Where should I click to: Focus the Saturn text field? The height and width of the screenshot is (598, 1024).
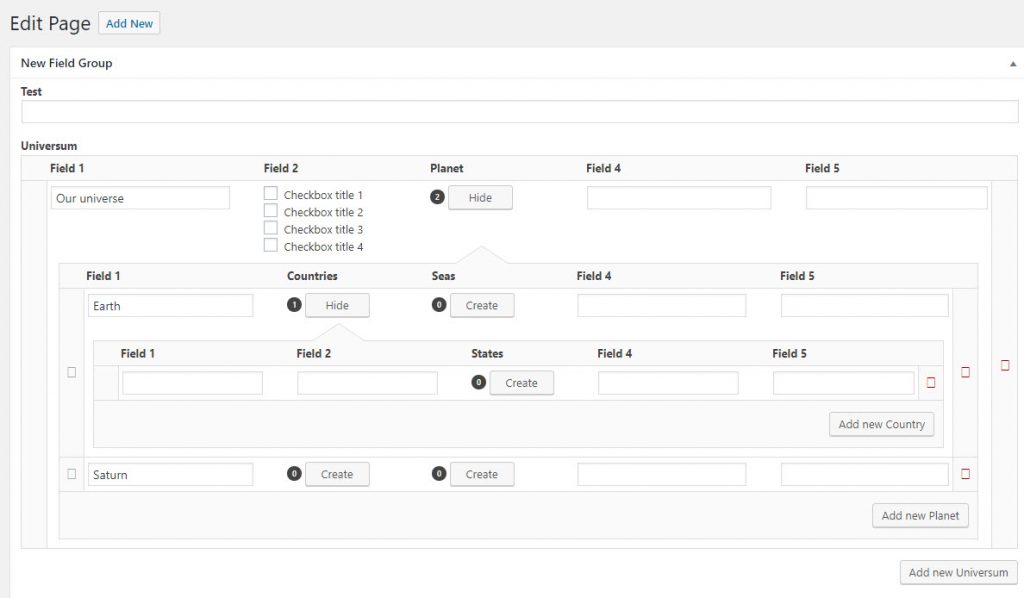(x=170, y=475)
